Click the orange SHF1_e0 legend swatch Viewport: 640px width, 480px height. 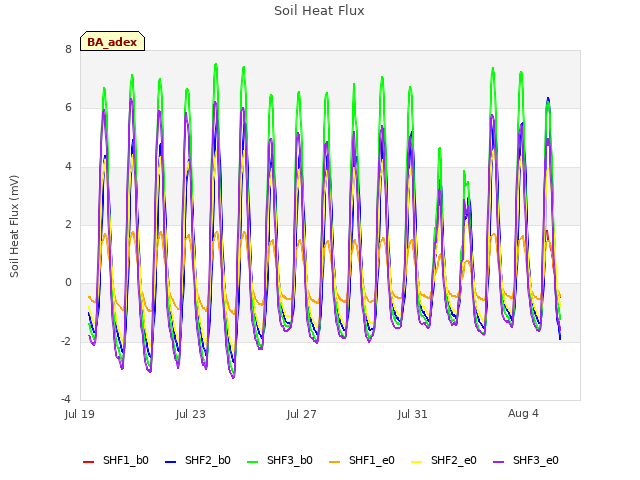click(x=335, y=462)
